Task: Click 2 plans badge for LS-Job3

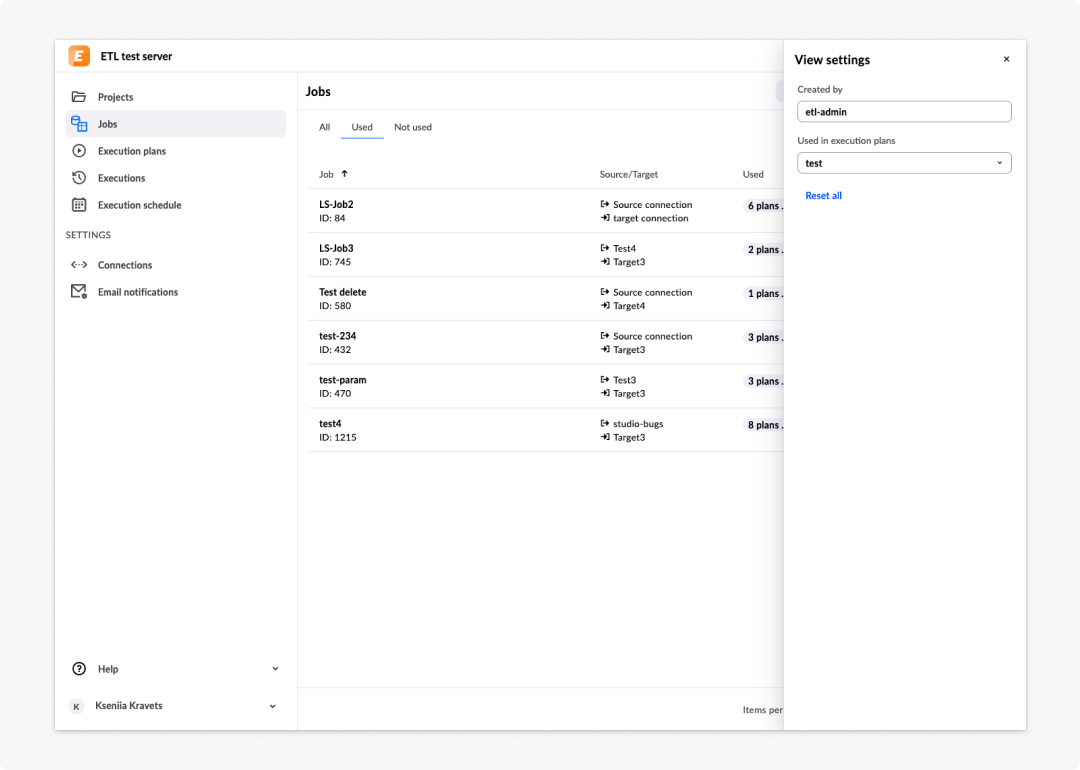Action: pos(763,249)
